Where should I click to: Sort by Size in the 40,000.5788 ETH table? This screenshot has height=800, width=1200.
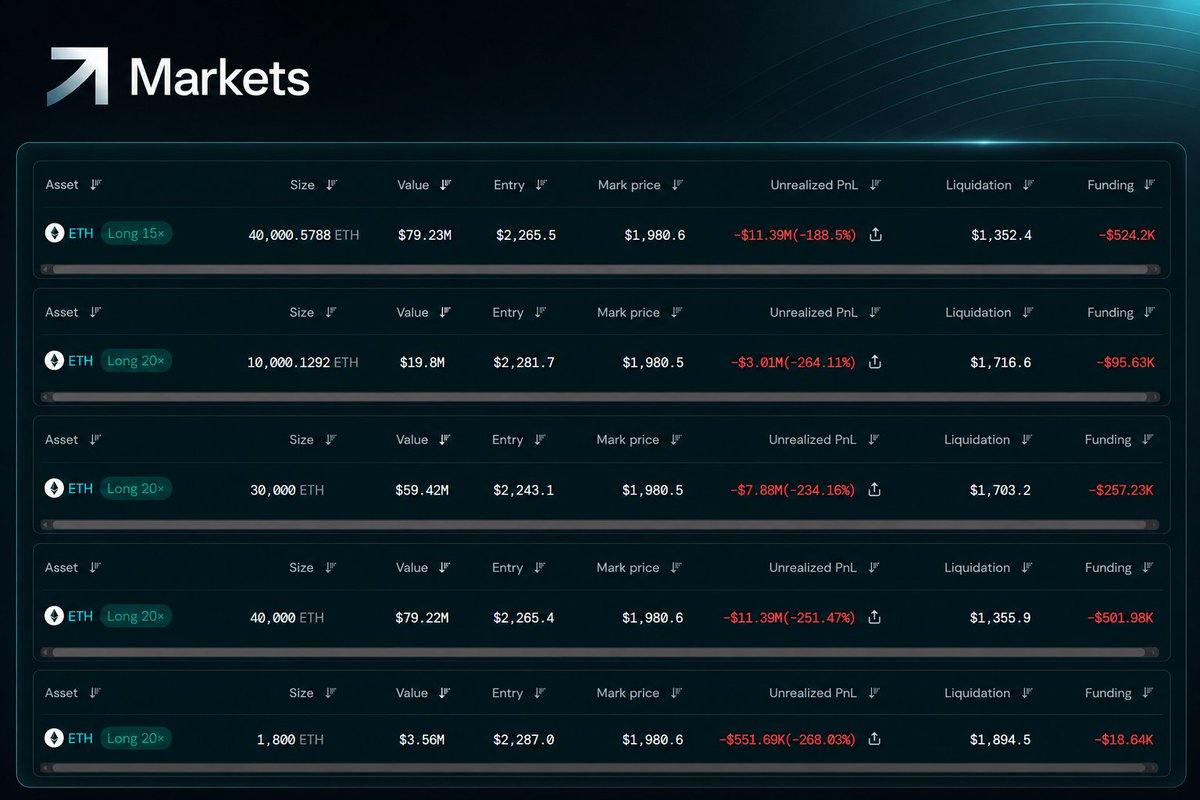pyautogui.click(x=332, y=185)
